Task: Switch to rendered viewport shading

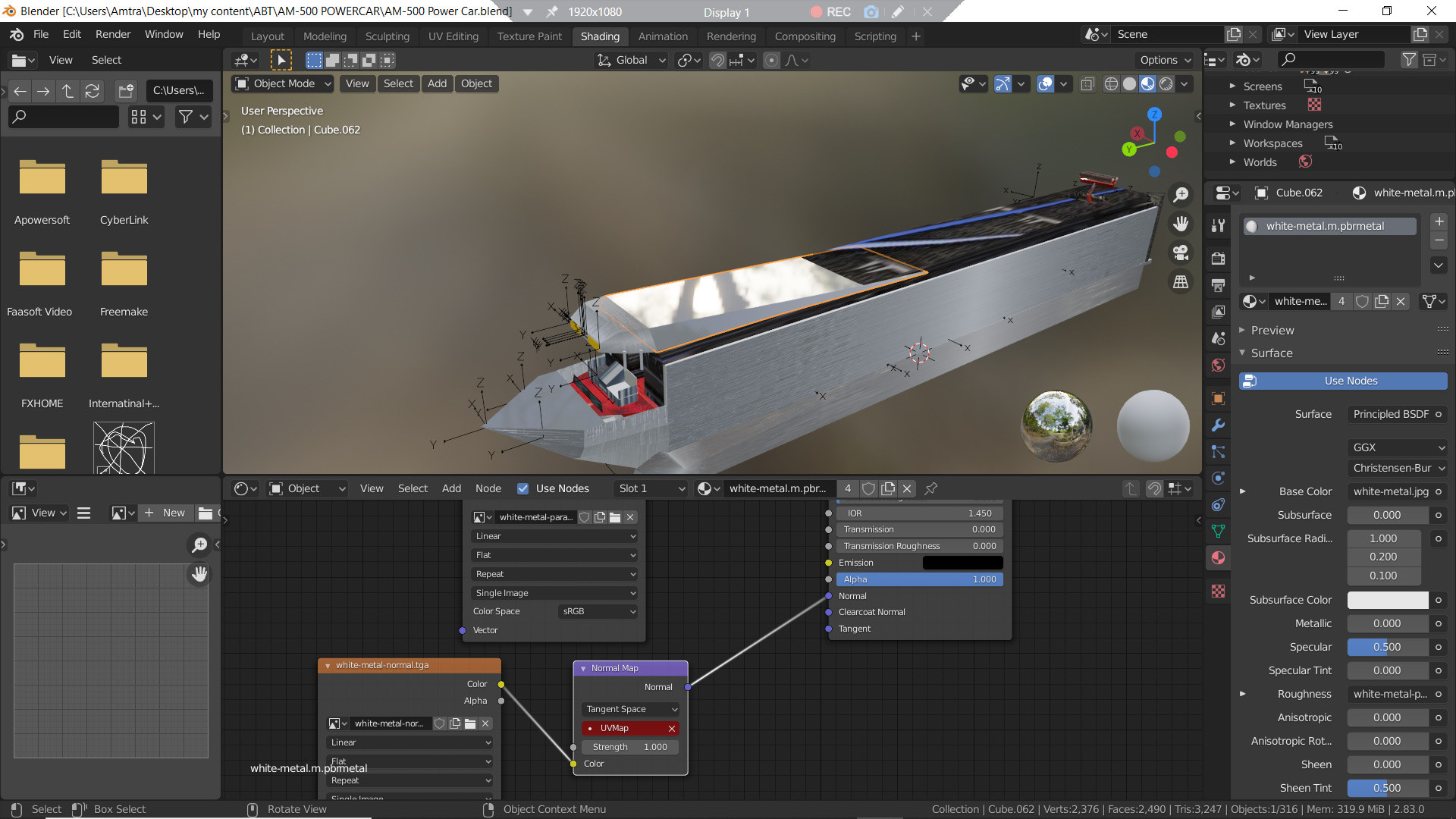Action: tap(1166, 83)
